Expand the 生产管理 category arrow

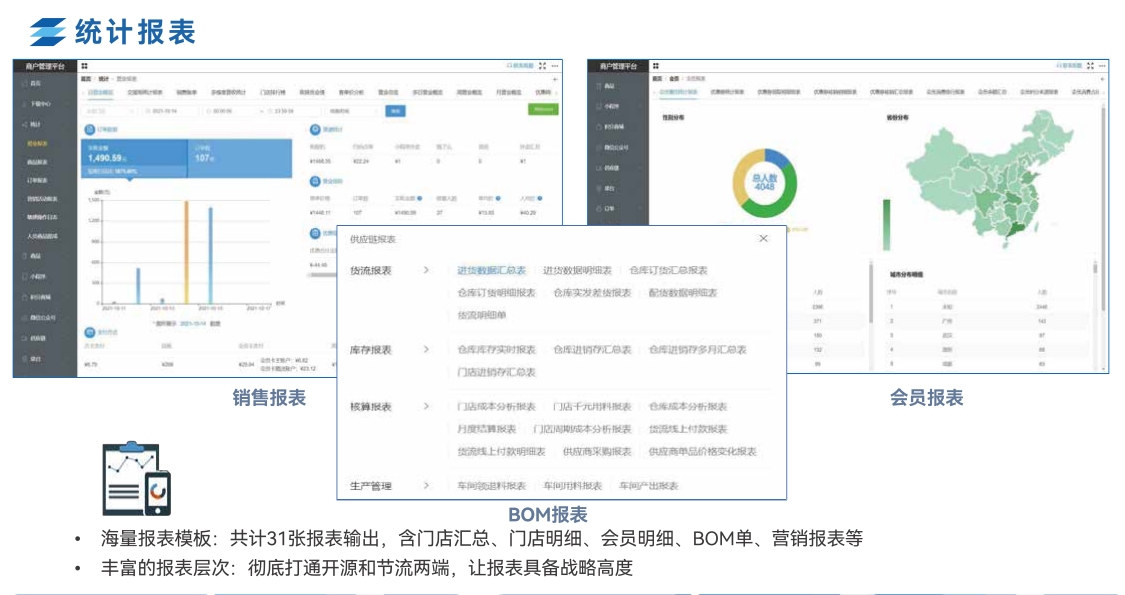[x=426, y=486]
